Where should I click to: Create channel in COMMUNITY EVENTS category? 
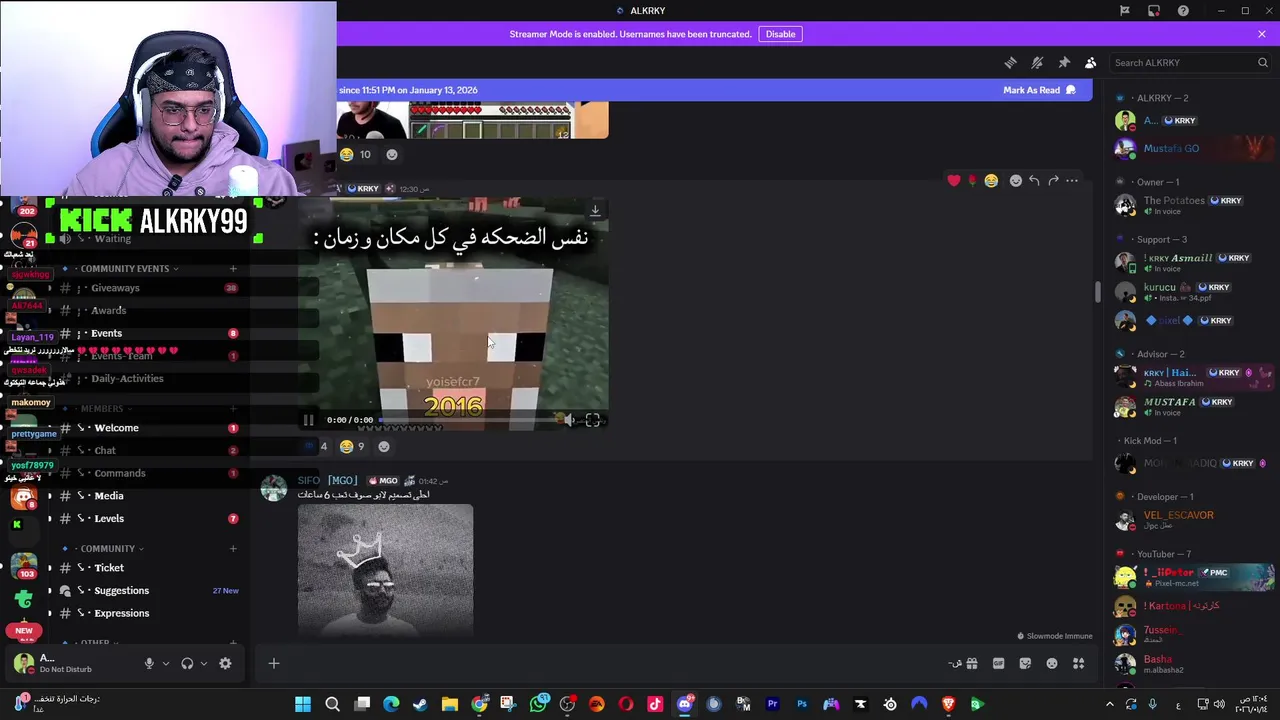[x=233, y=268]
